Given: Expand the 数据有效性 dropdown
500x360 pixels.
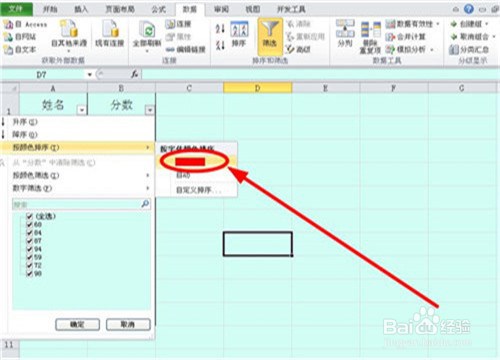Looking at the screenshot, I should (438, 24).
